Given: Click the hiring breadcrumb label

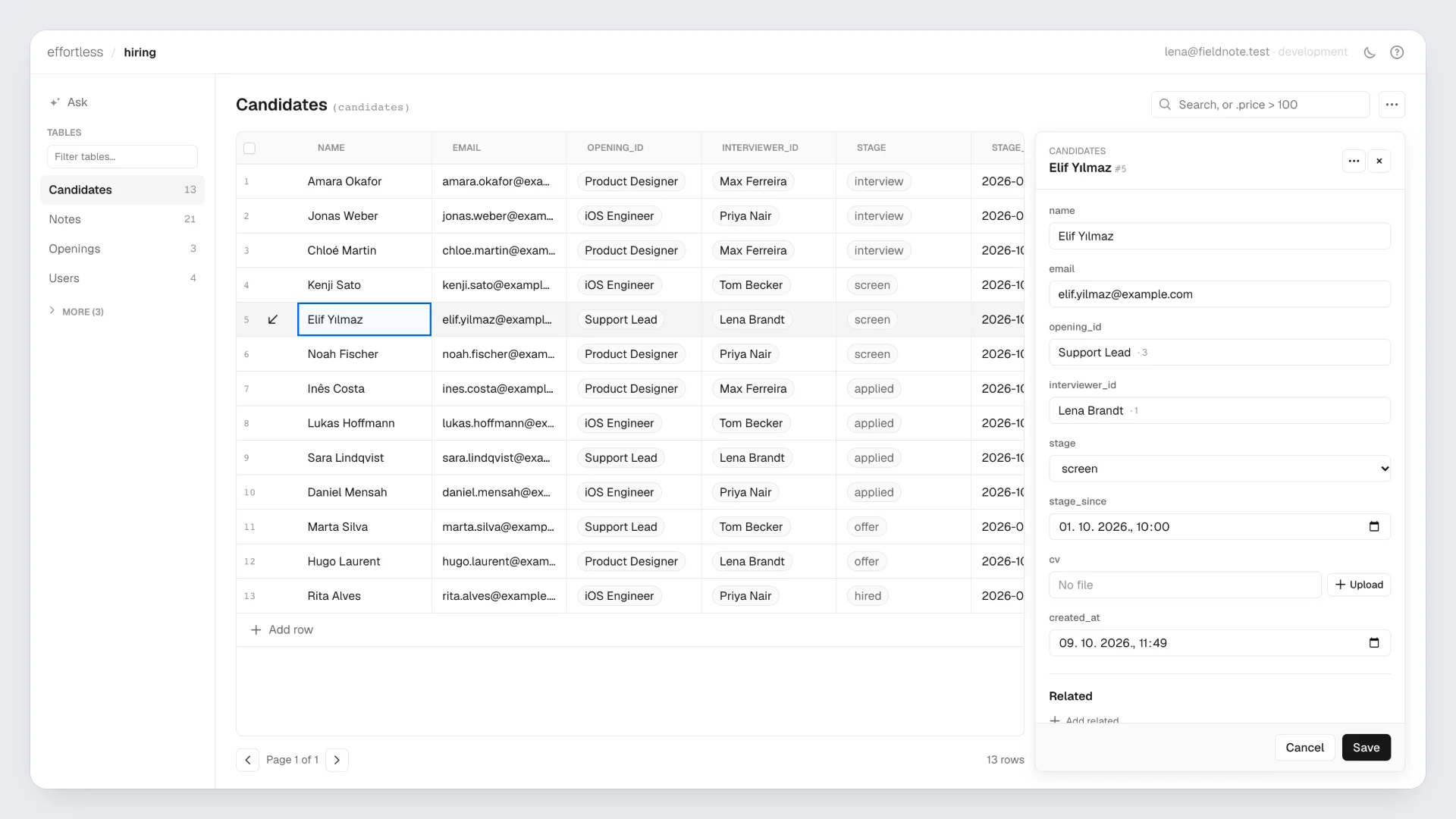Looking at the screenshot, I should (140, 52).
